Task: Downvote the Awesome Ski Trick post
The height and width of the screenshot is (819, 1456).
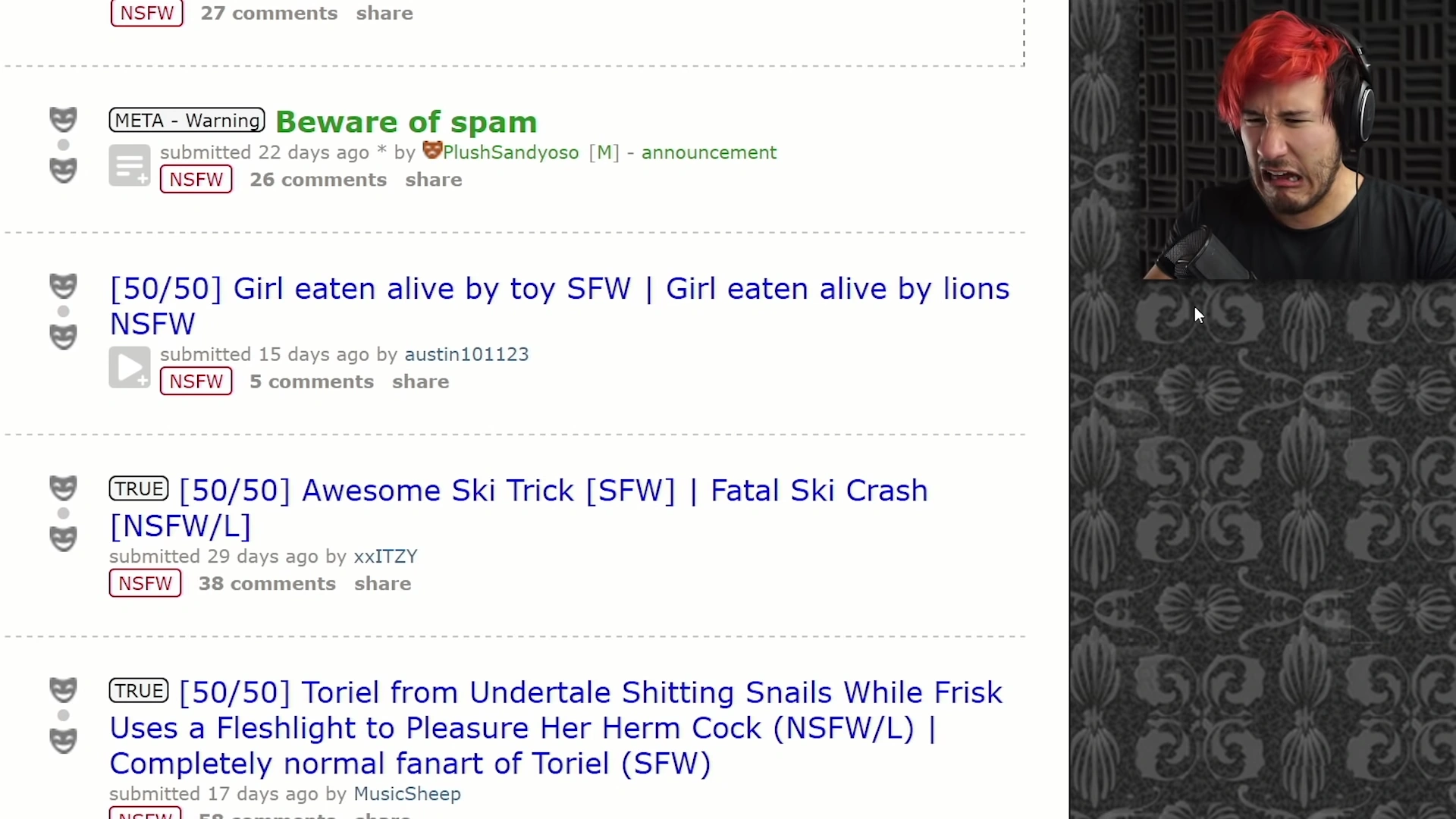Action: coord(63,538)
